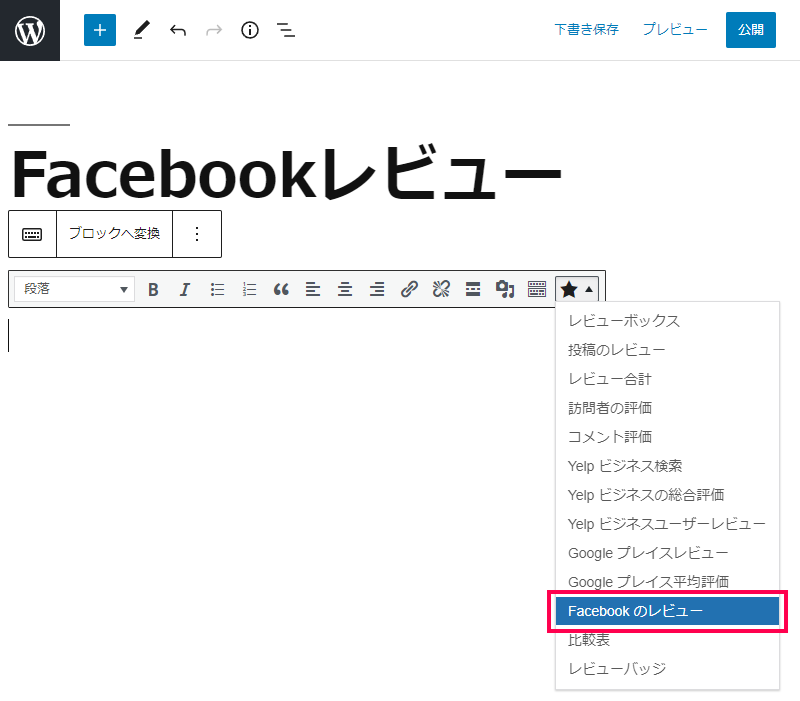Open the プレビュー preview link
The height and width of the screenshot is (701, 800).
coord(674,30)
